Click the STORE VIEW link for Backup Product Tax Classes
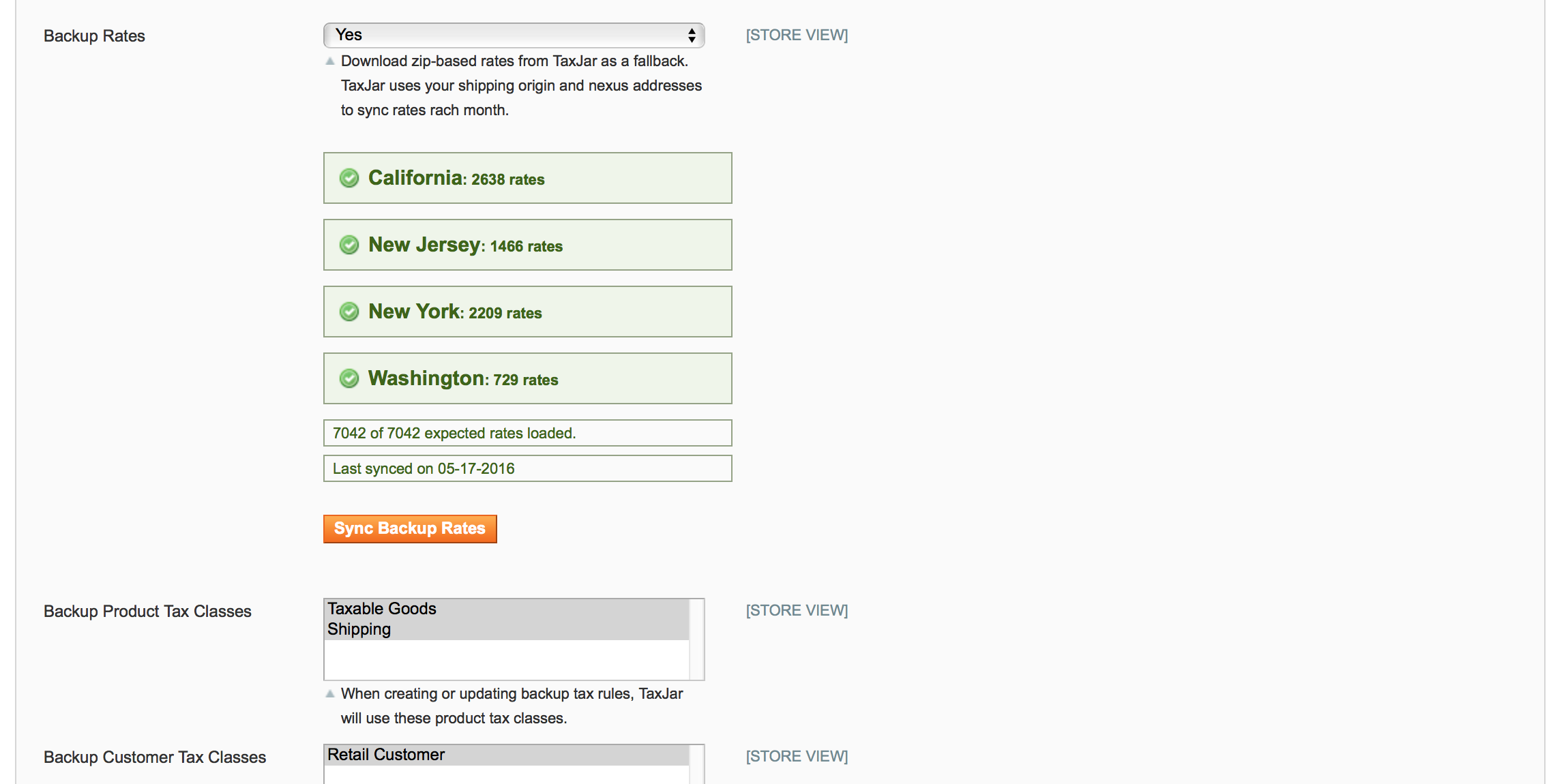Image resolution: width=1566 pixels, height=784 pixels. (x=798, y=609)
